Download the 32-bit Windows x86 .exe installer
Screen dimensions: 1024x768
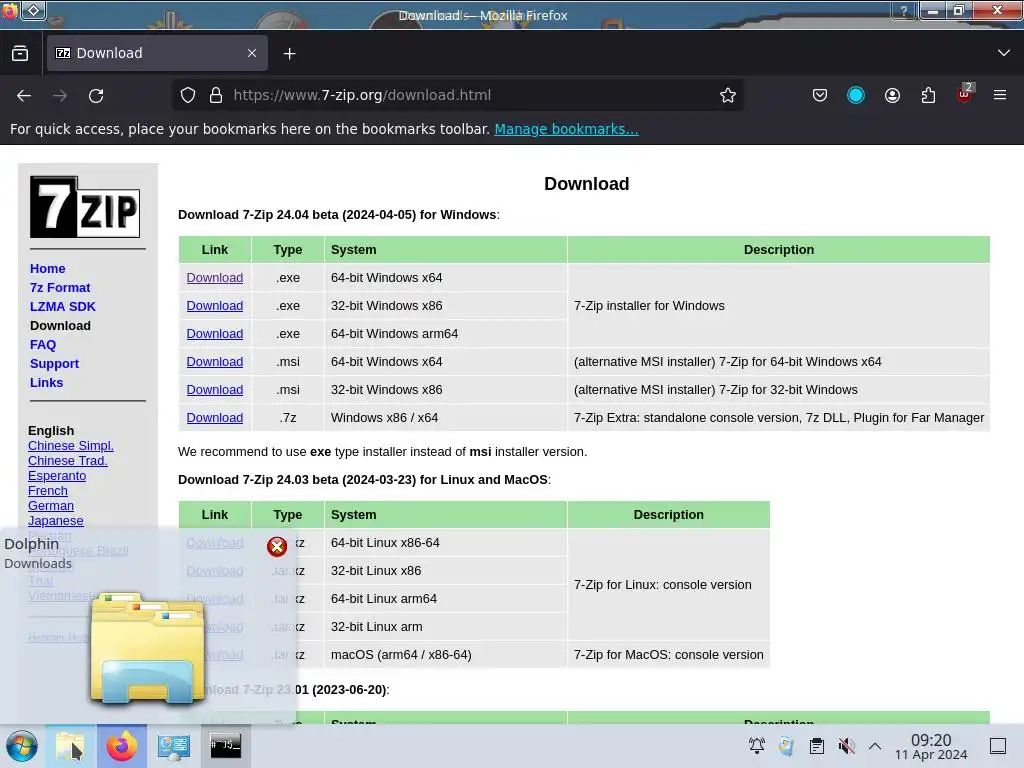pos(215,306)
